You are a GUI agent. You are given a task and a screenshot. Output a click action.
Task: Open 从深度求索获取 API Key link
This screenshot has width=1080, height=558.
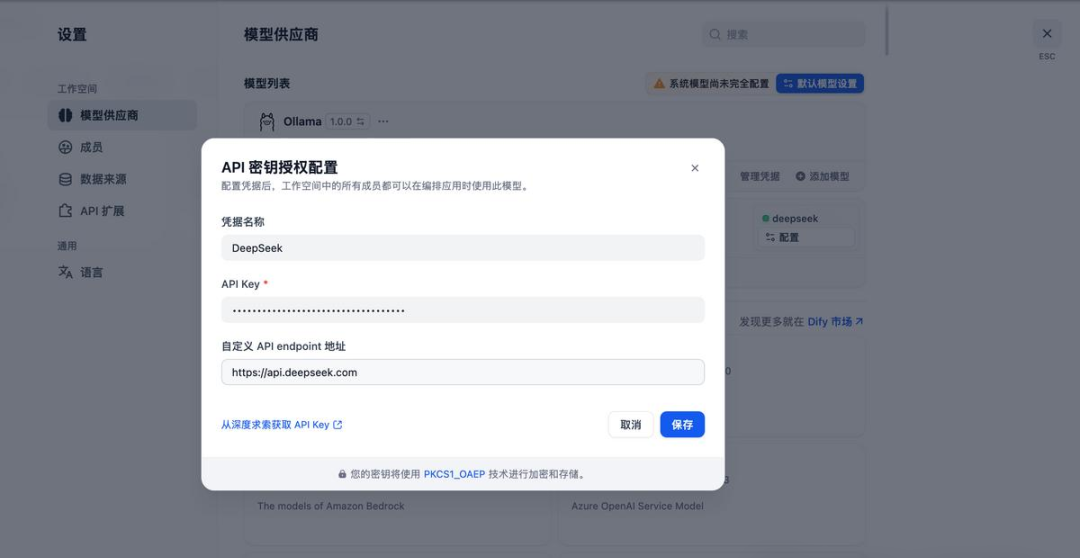click(282, 425)
